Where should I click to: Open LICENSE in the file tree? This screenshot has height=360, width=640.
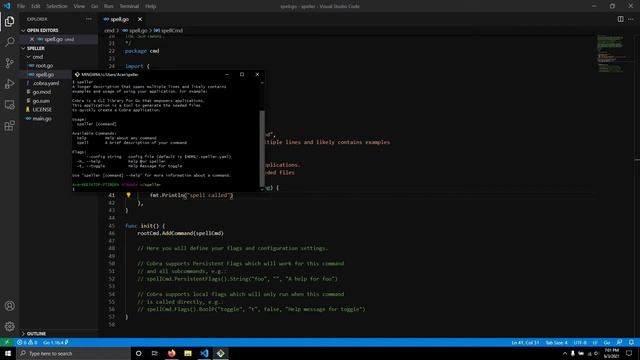click(42, 110)
